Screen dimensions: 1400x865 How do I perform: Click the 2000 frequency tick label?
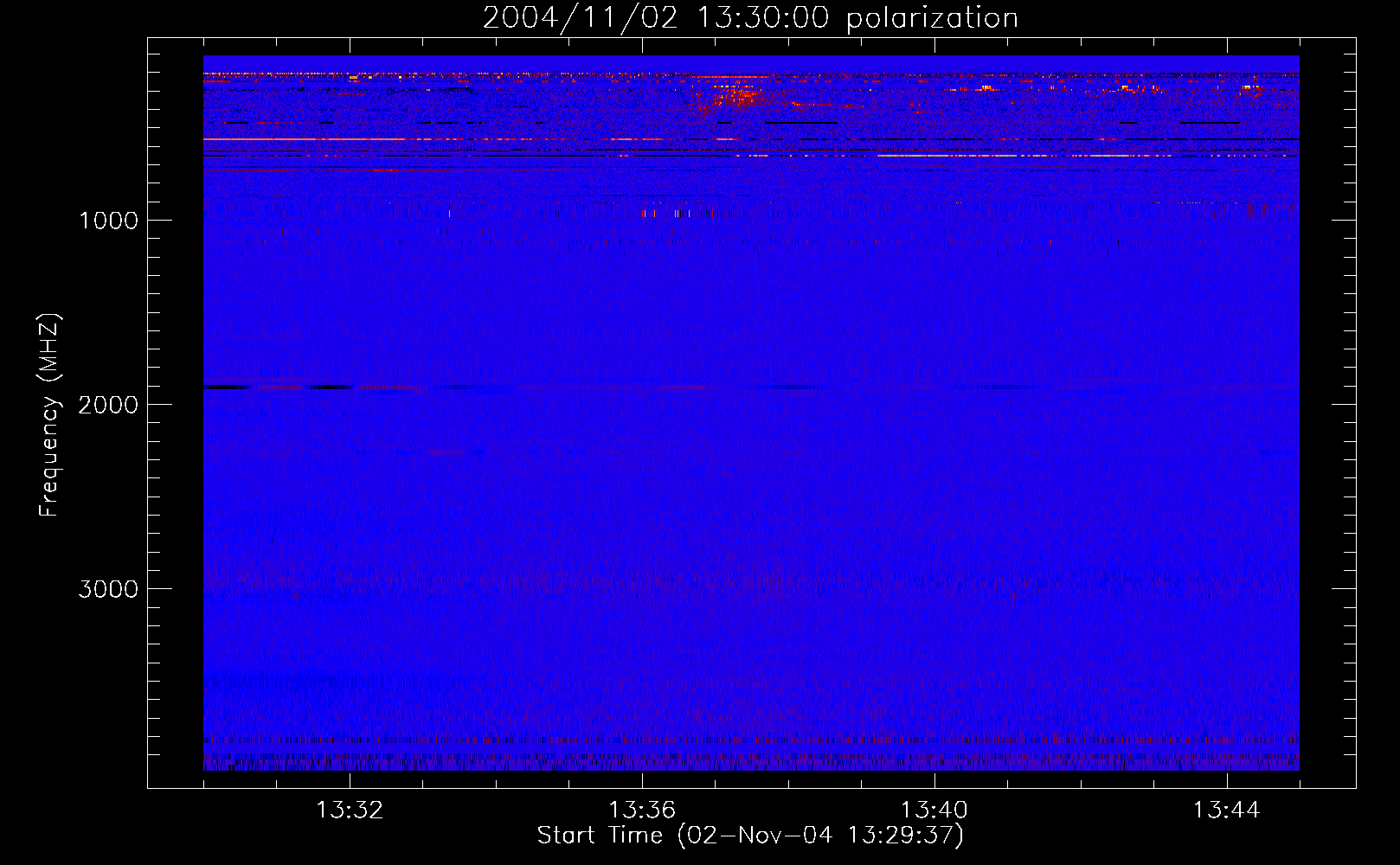click(108, 405)
